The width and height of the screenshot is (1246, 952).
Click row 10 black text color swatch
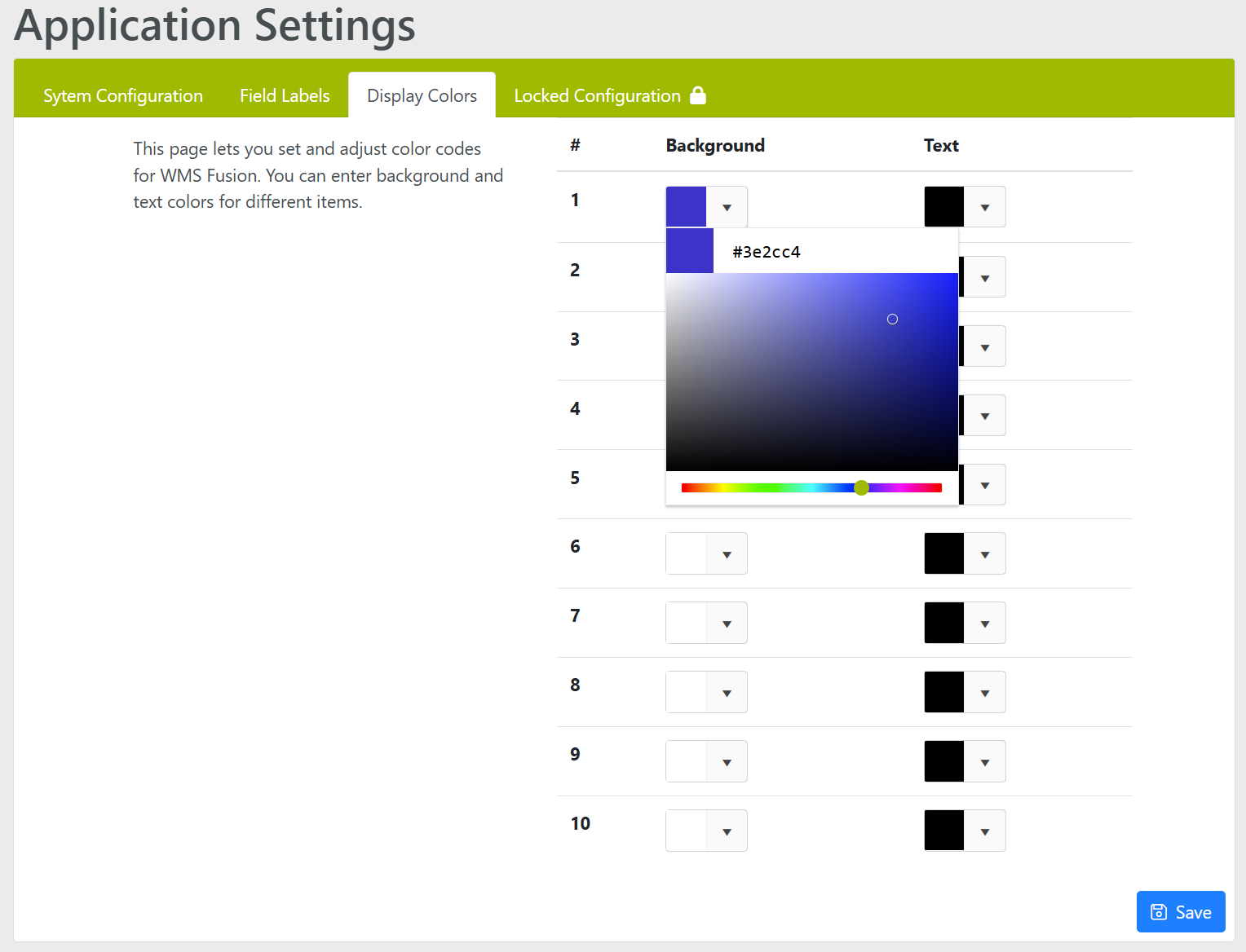pos(944,831)
